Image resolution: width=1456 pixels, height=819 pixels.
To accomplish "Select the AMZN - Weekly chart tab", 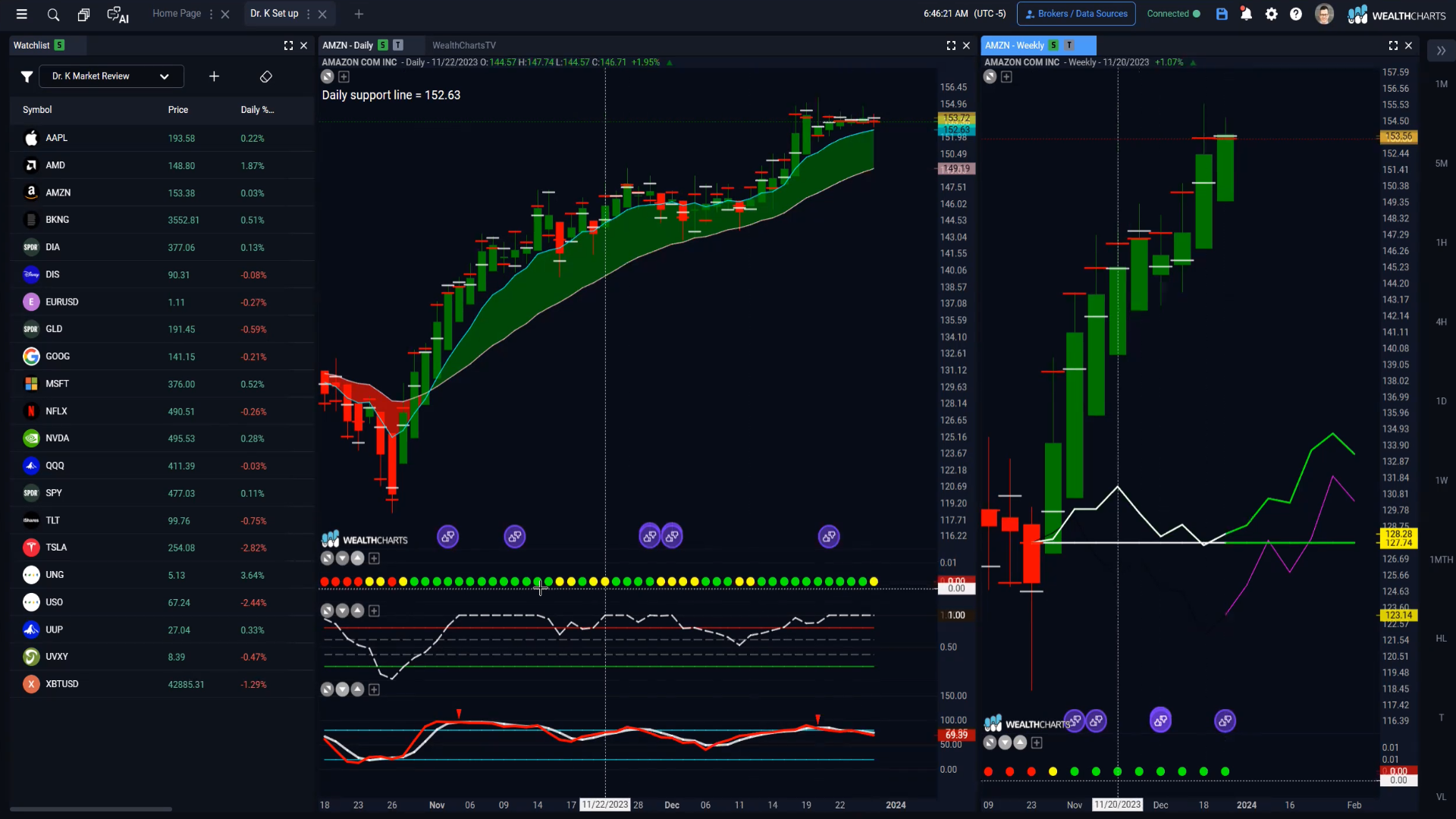I will tap(1015, 45).
